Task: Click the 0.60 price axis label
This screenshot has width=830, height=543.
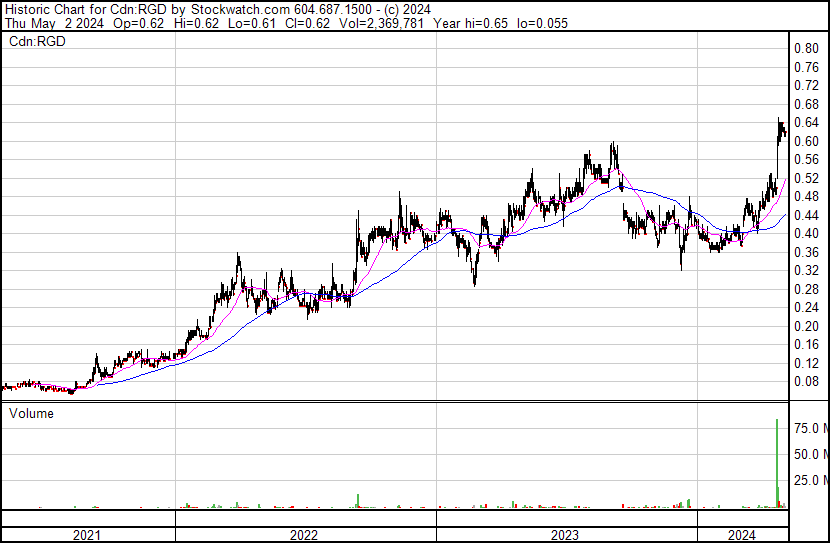Action: tap(806, 141)
